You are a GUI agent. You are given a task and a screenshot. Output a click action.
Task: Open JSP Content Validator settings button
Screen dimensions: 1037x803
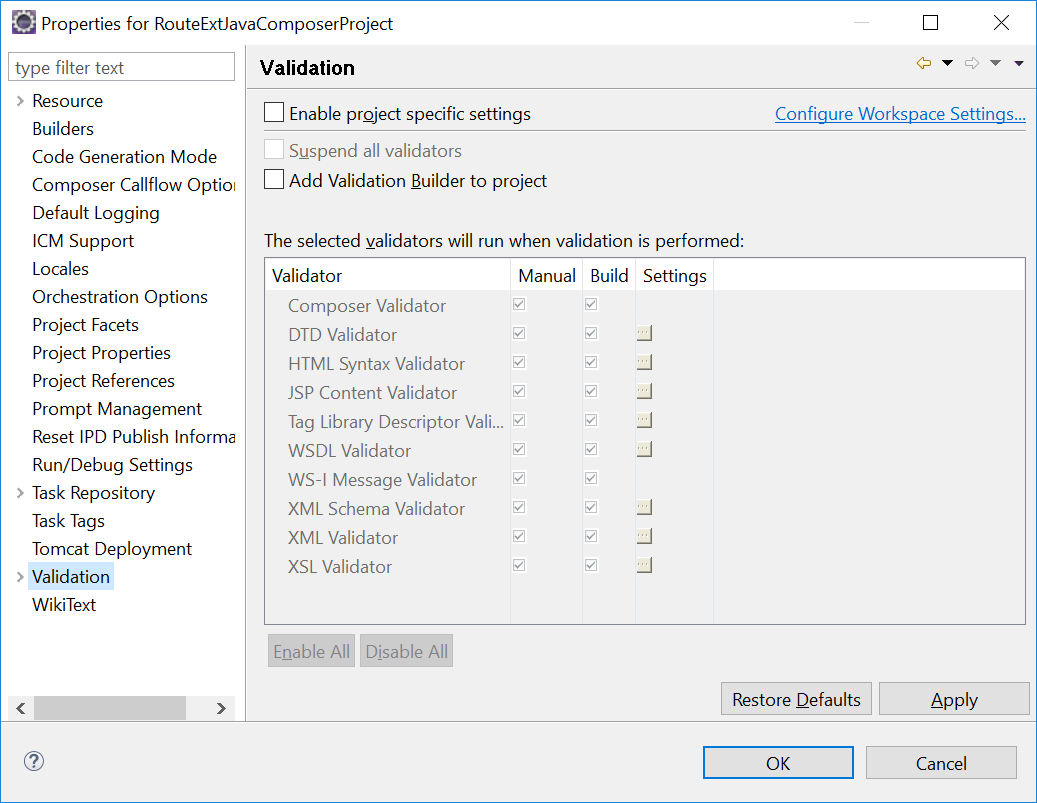click(644, 392)
